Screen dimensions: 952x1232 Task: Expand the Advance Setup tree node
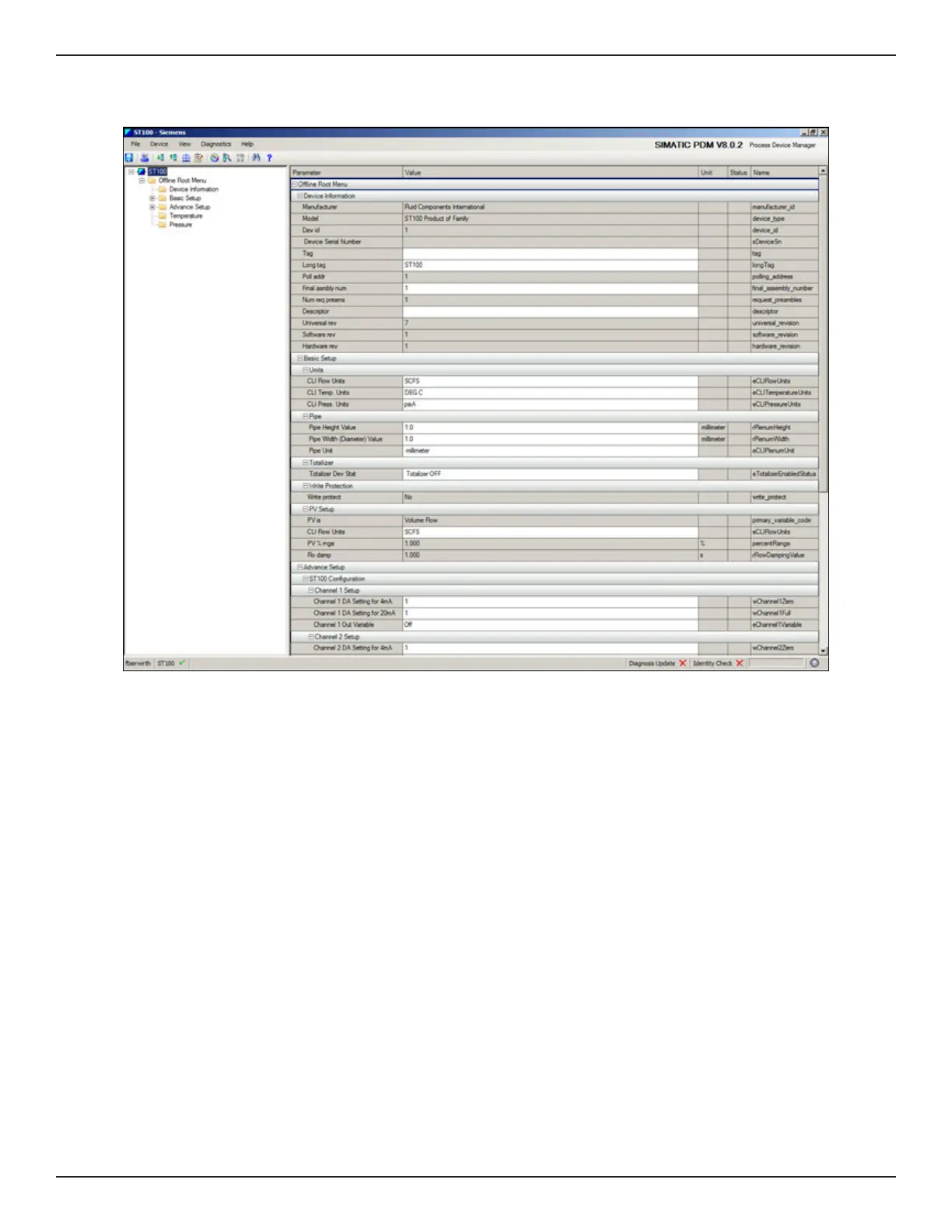(x=152, y=207)
